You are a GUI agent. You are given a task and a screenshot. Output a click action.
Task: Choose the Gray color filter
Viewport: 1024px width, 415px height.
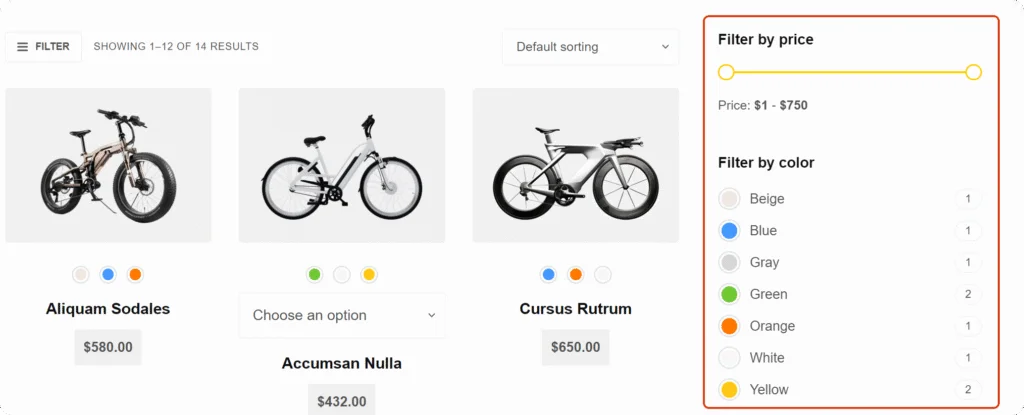click(763, 263)
